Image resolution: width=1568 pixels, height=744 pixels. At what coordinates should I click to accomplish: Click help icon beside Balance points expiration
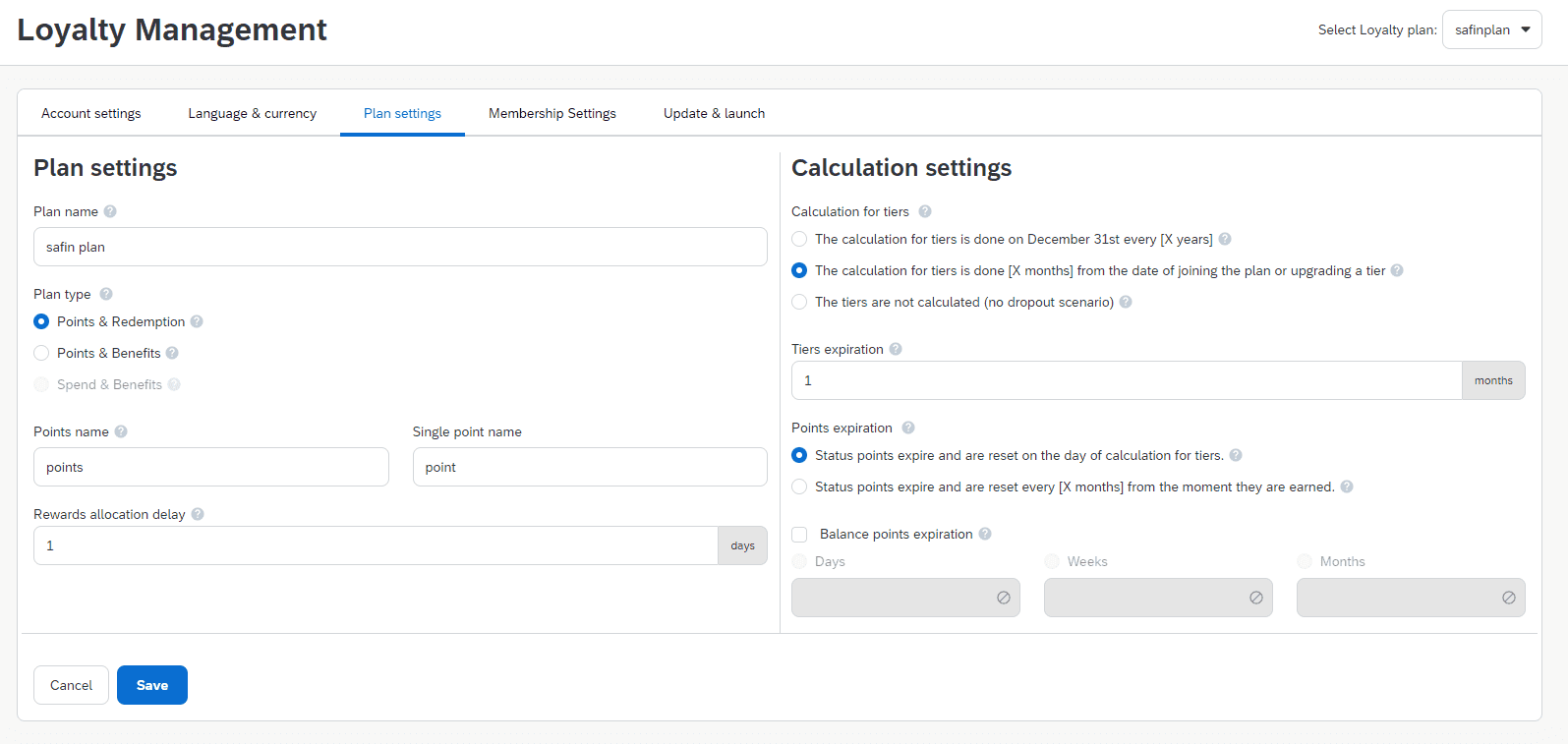[x=985, y=534]
